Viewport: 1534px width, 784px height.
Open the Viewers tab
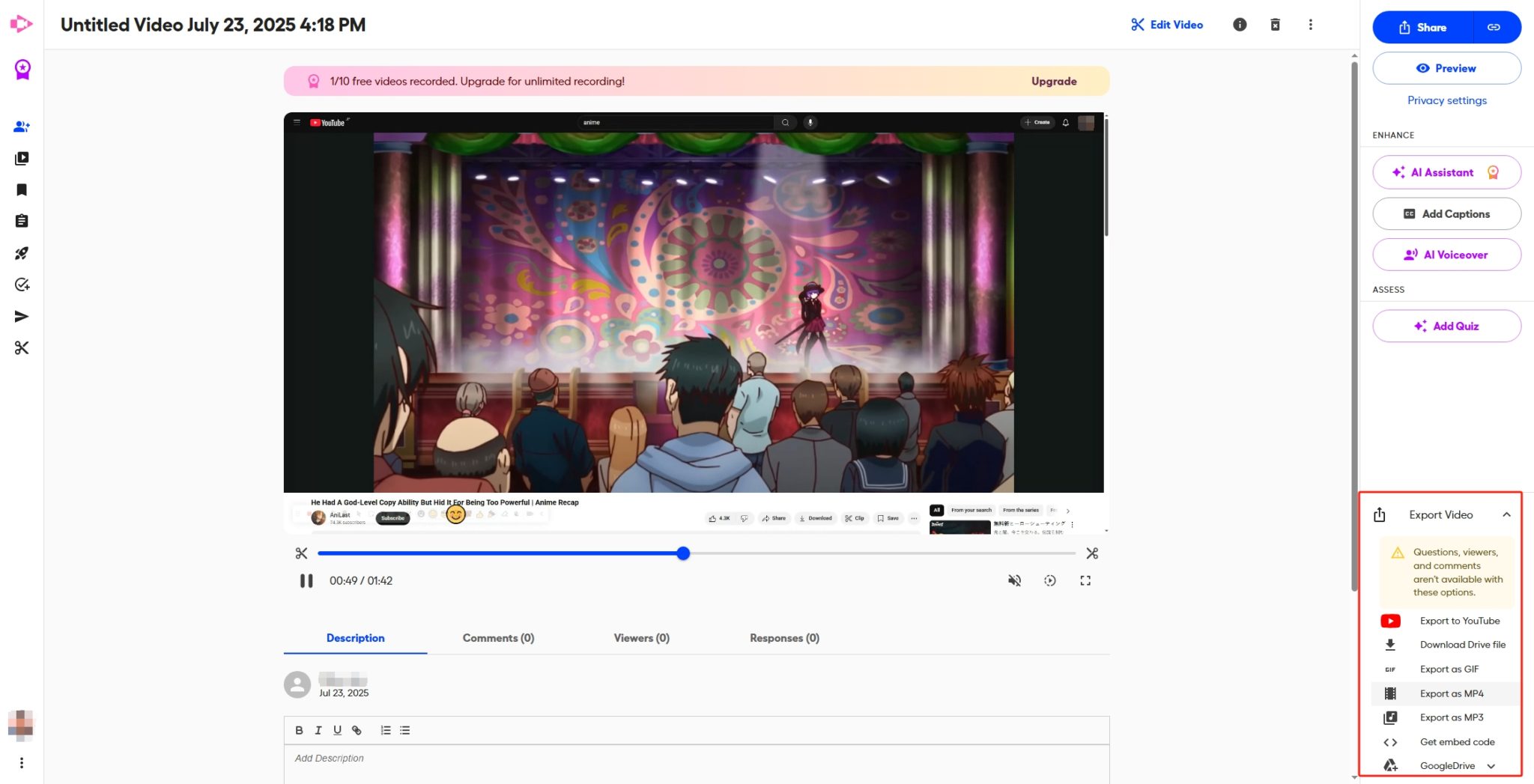tap(640, 638)
